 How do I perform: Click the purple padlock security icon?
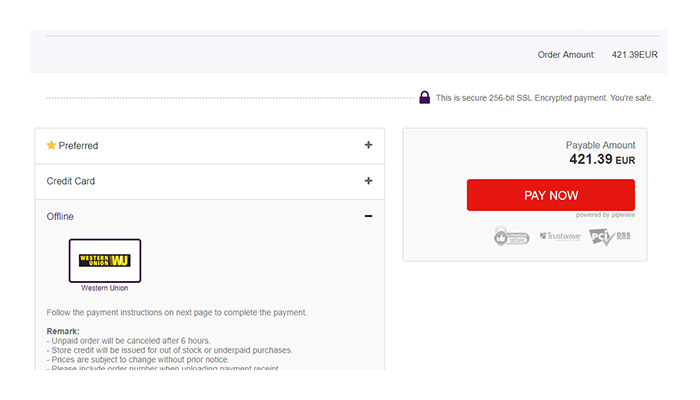425,97
